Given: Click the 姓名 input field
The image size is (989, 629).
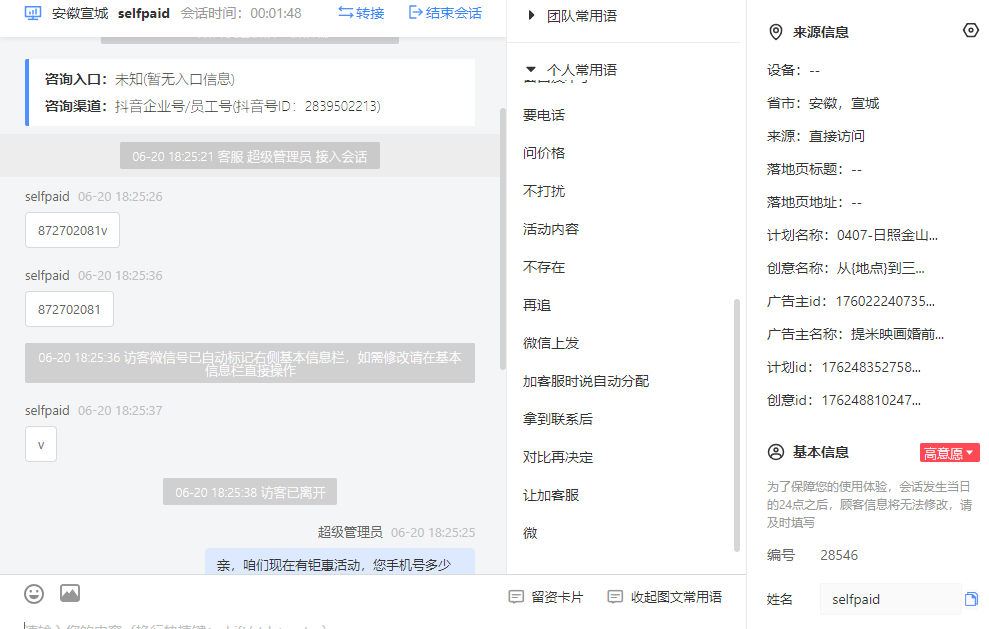Looking at the screenshot, I should coord(890,599).
